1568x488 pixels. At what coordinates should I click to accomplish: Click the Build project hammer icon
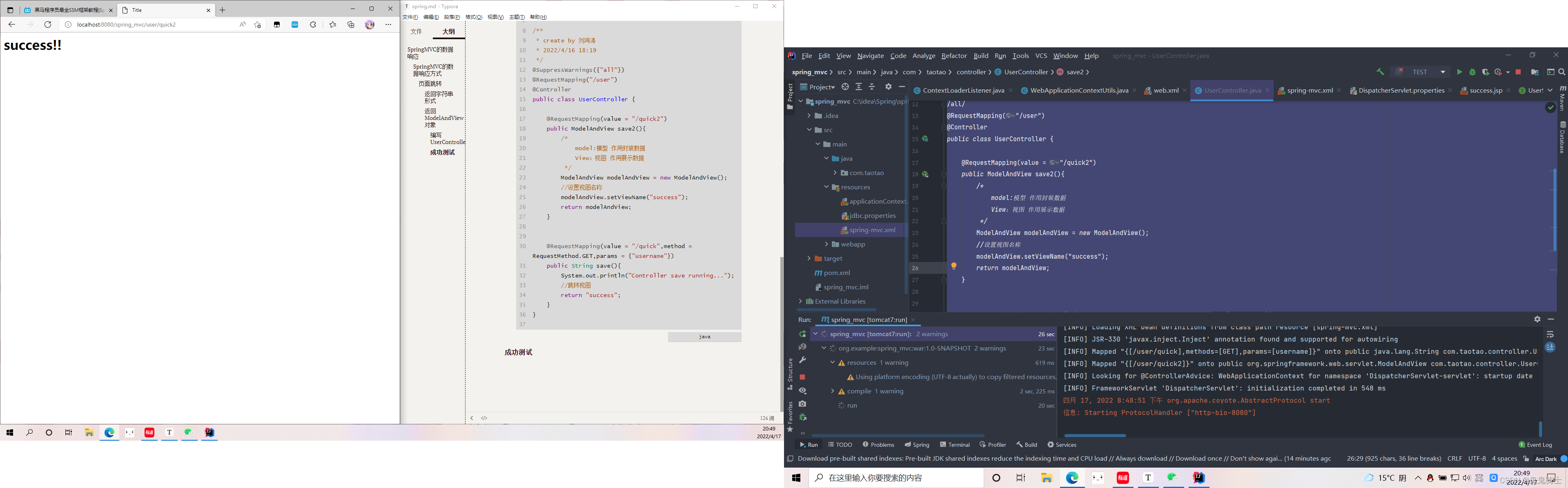coord(1380,72)
